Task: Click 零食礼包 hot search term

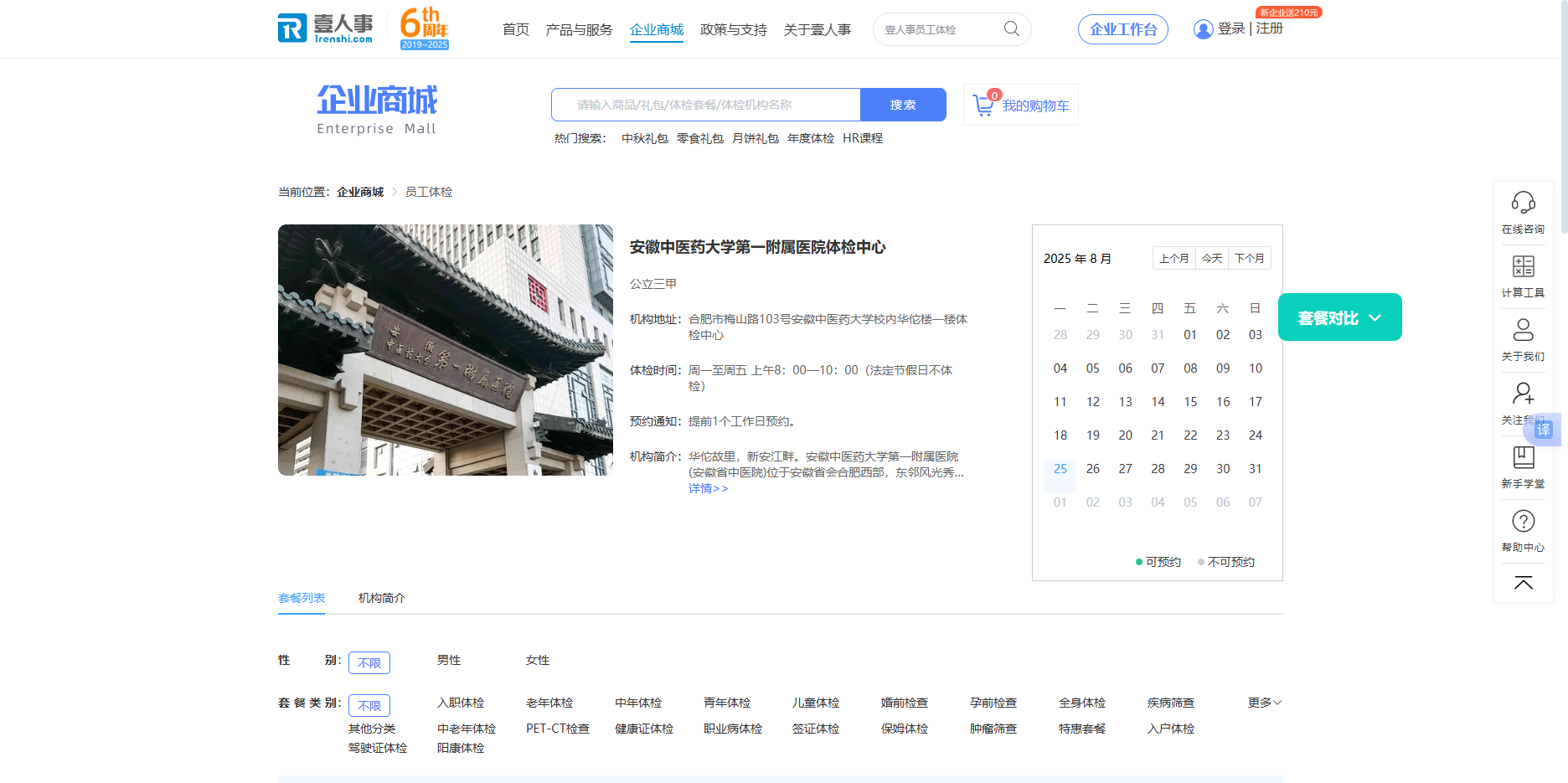Action: click(700, 138)
